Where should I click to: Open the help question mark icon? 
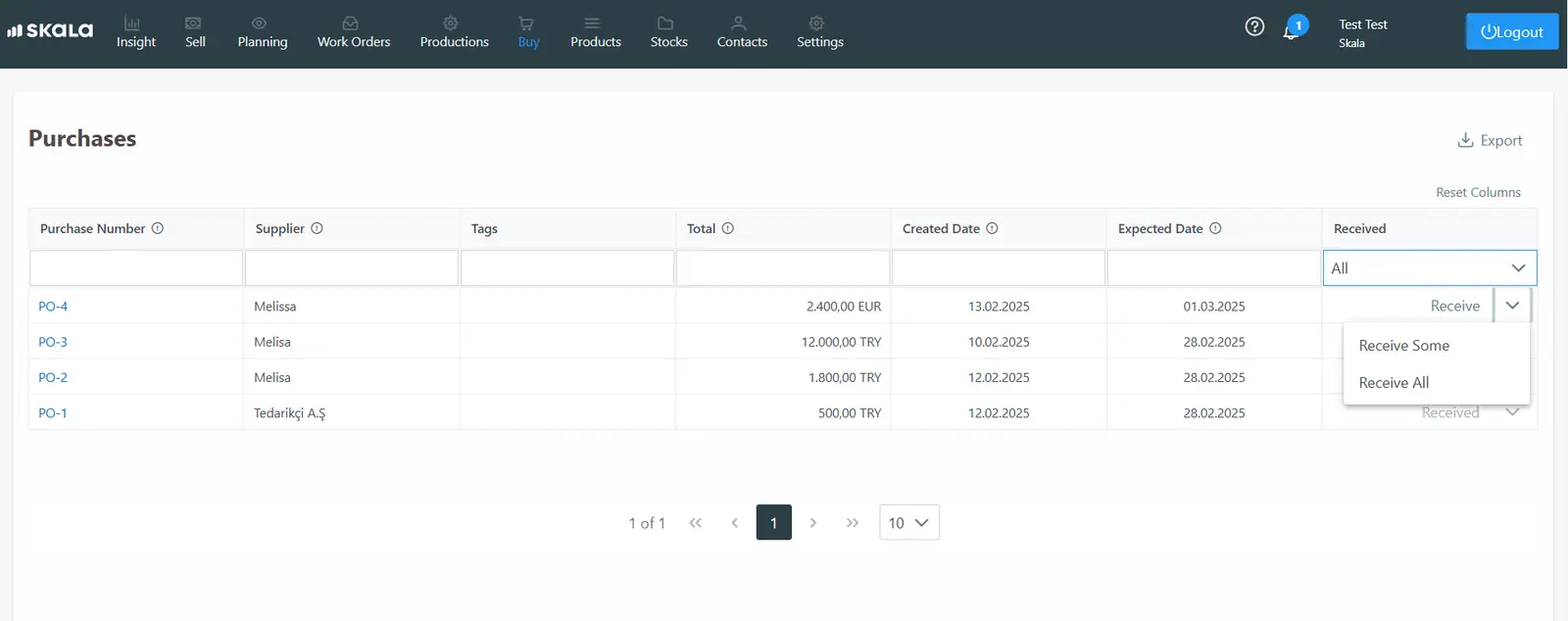tap(1254, 26)
